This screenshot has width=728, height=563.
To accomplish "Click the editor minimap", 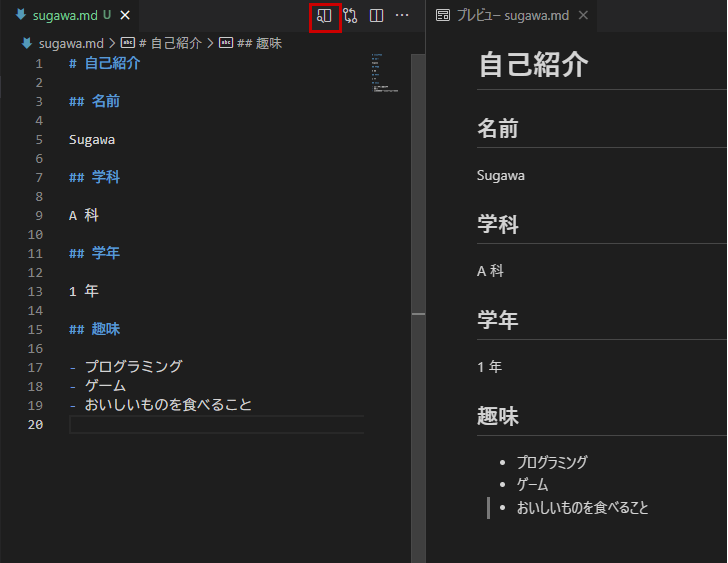I will pos(386,75).
